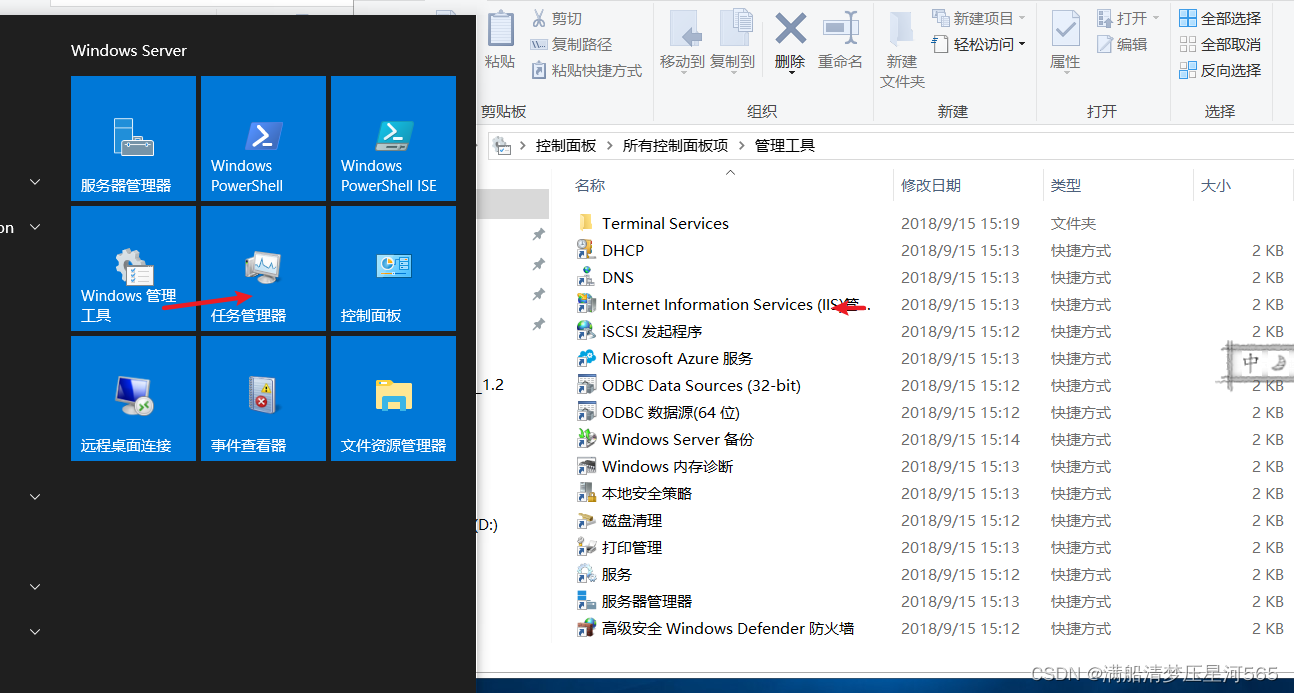Select the Windows 内存诊断 shortcut icon
This screenshot has width=1294, height=693.
[x=586, y=466]
